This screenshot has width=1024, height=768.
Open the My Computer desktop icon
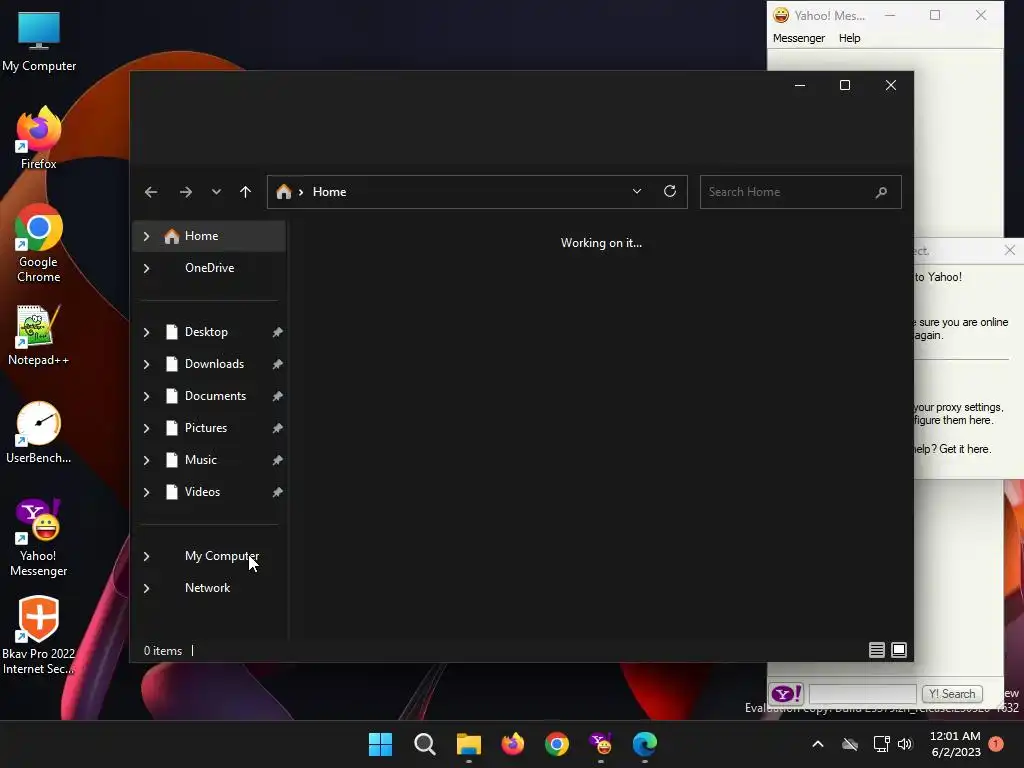point(39,40)
